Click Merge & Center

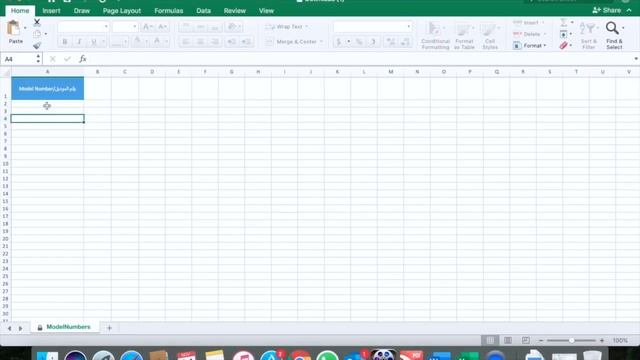point(291,42)
